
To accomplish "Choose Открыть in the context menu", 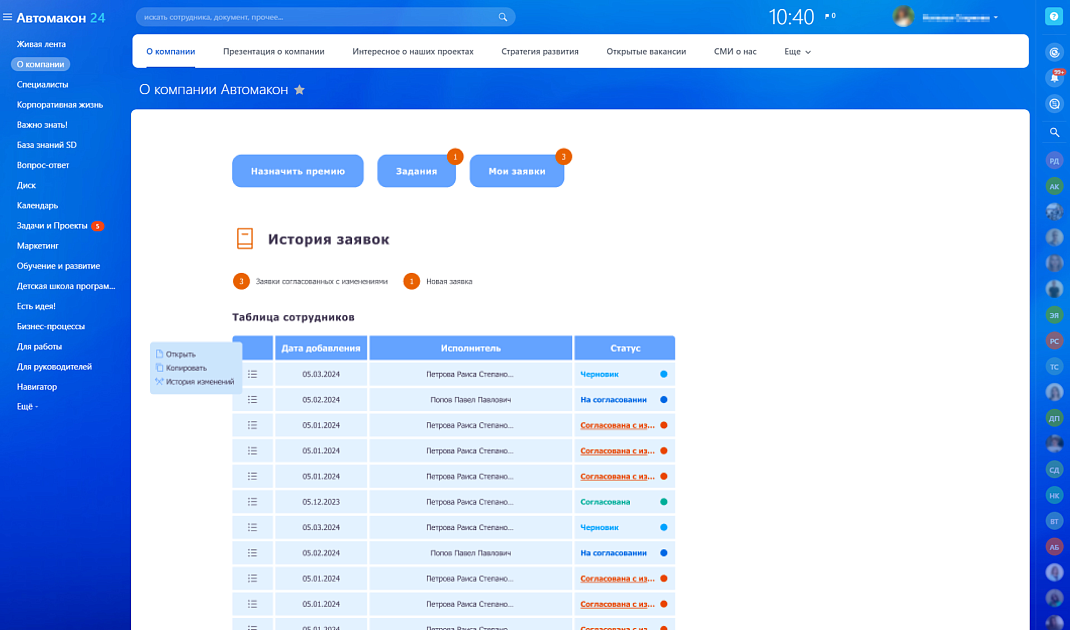I will (180, 354).
